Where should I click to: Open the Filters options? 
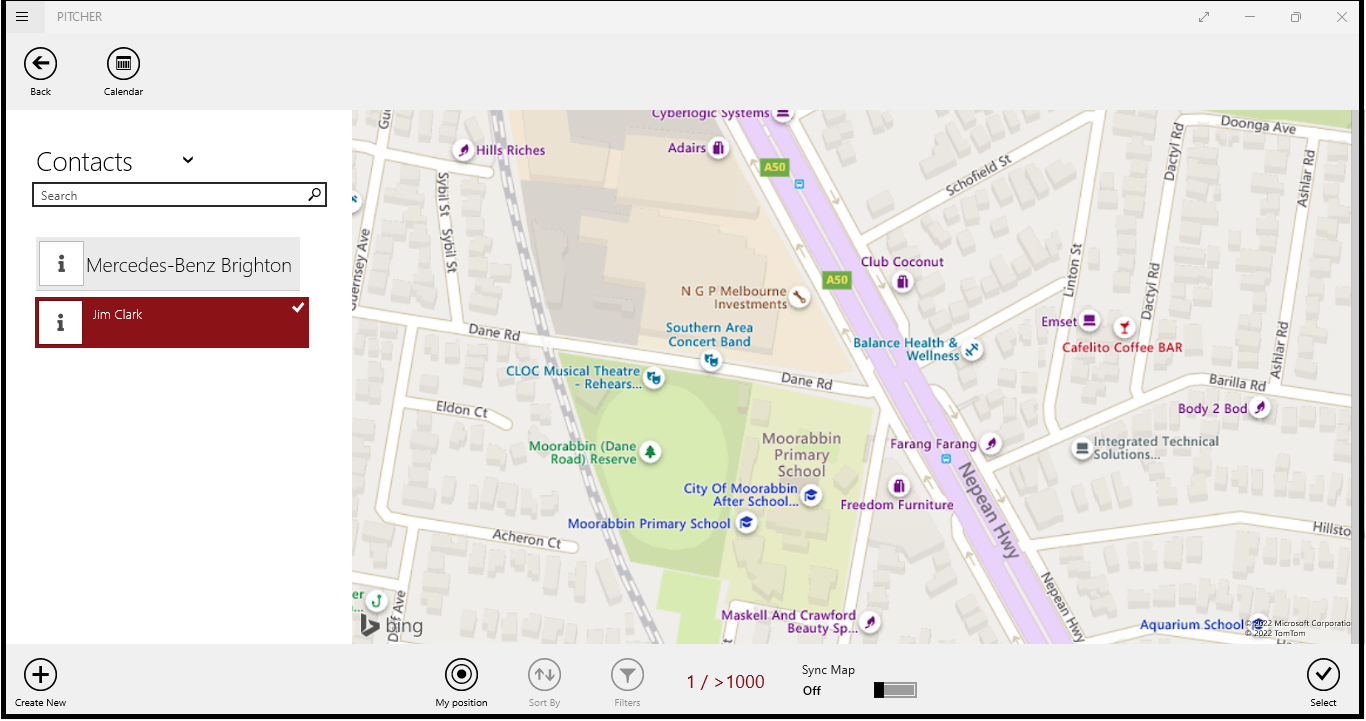627,675
